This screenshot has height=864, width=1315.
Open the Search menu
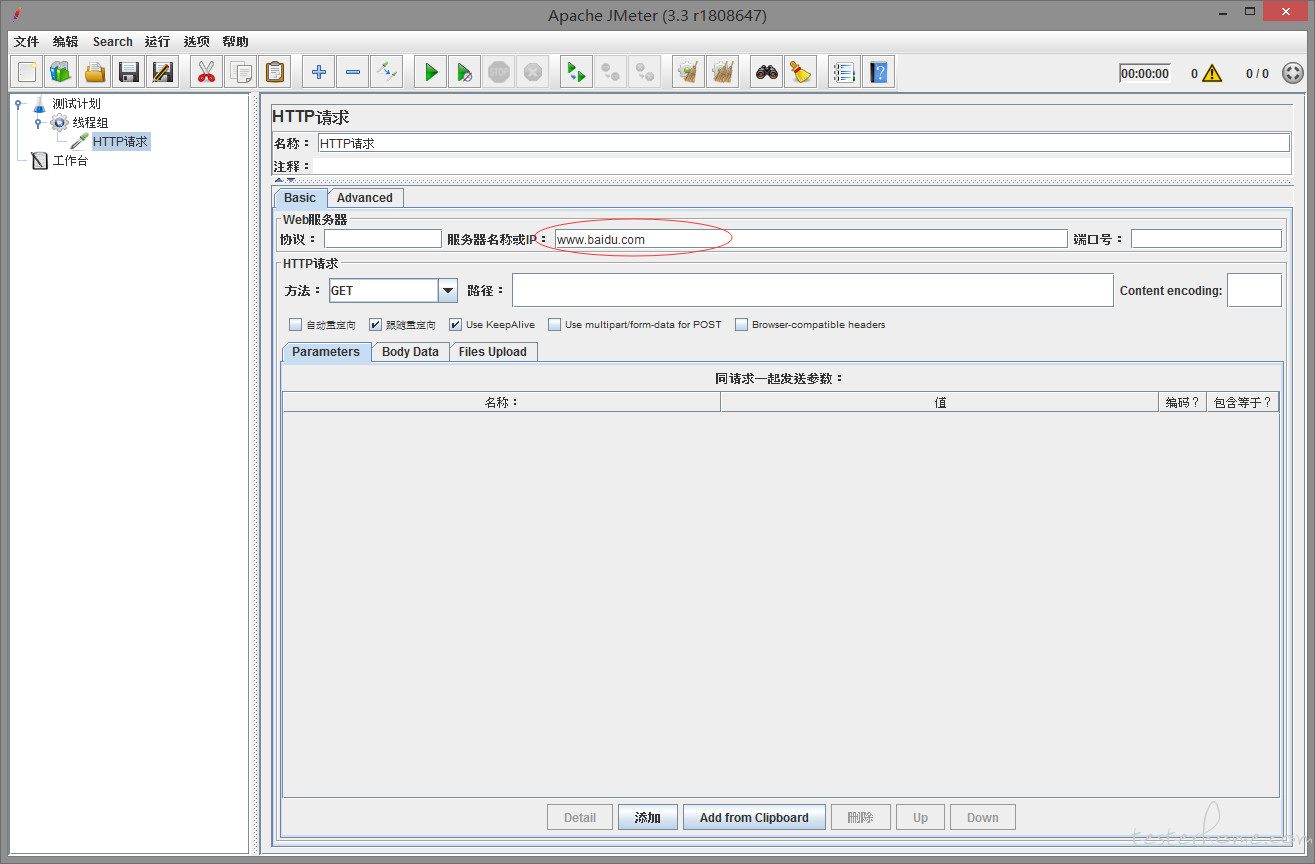[112, 42]
